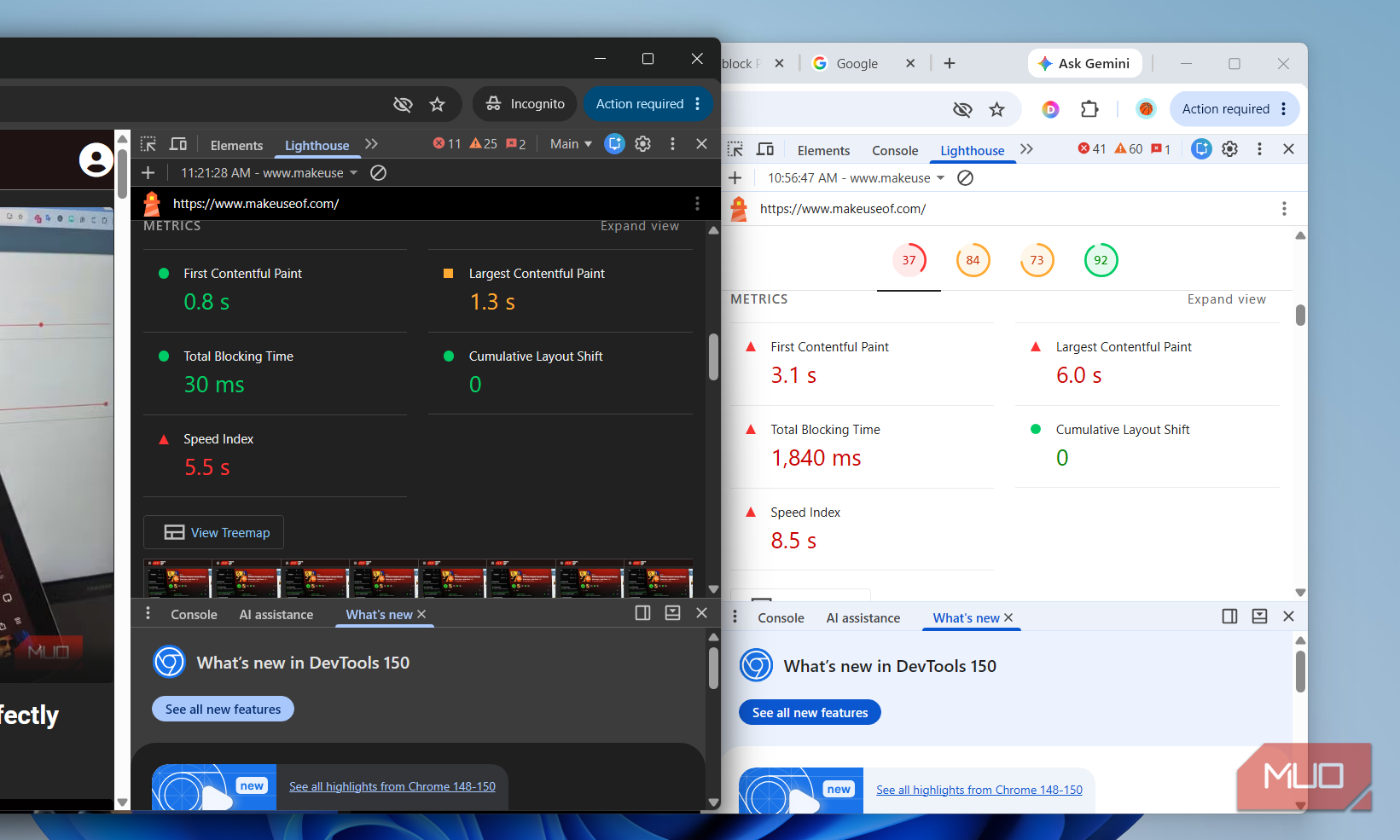Click See all new features in right window
The height and width of the screenshot is (840, 1400).
[810, 712]
